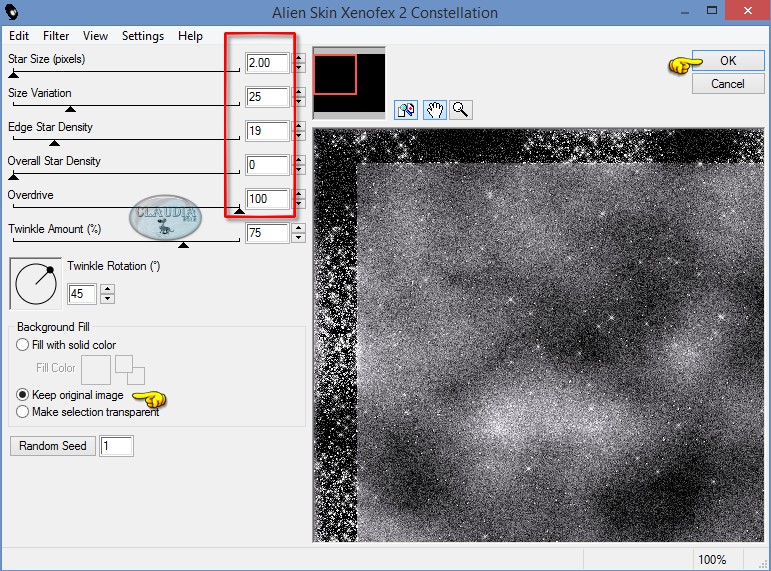This screenshot has height=571, width=771.
Task: Click the Overdrive slider handle
Action: coord(239,210)
